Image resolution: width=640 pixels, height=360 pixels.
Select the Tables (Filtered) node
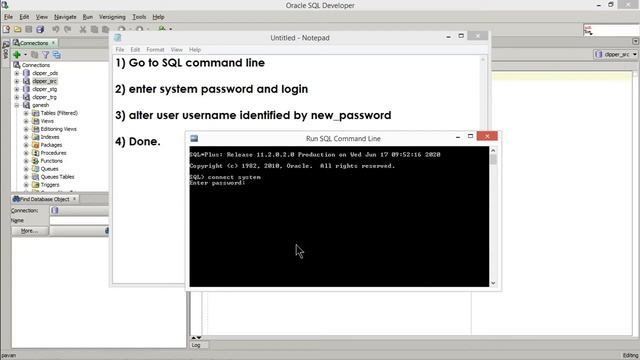(59, 113)
